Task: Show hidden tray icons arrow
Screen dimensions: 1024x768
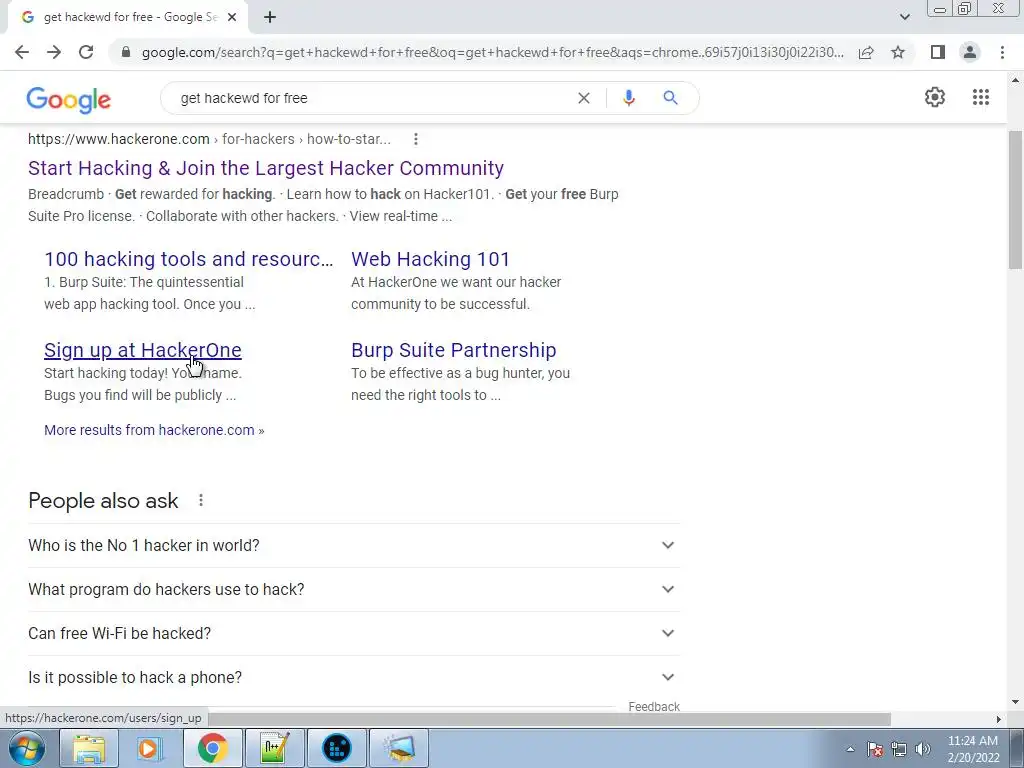Action: tap(850, 749)
